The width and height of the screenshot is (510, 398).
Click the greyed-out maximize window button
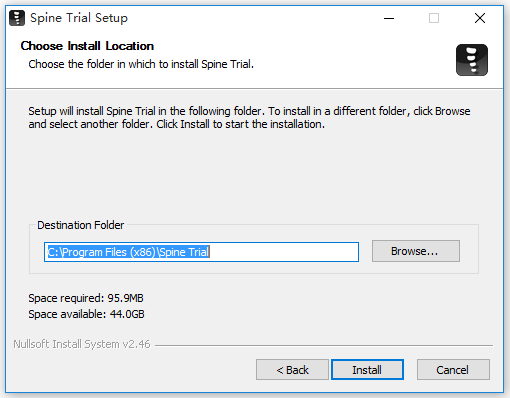coord(434,18)
